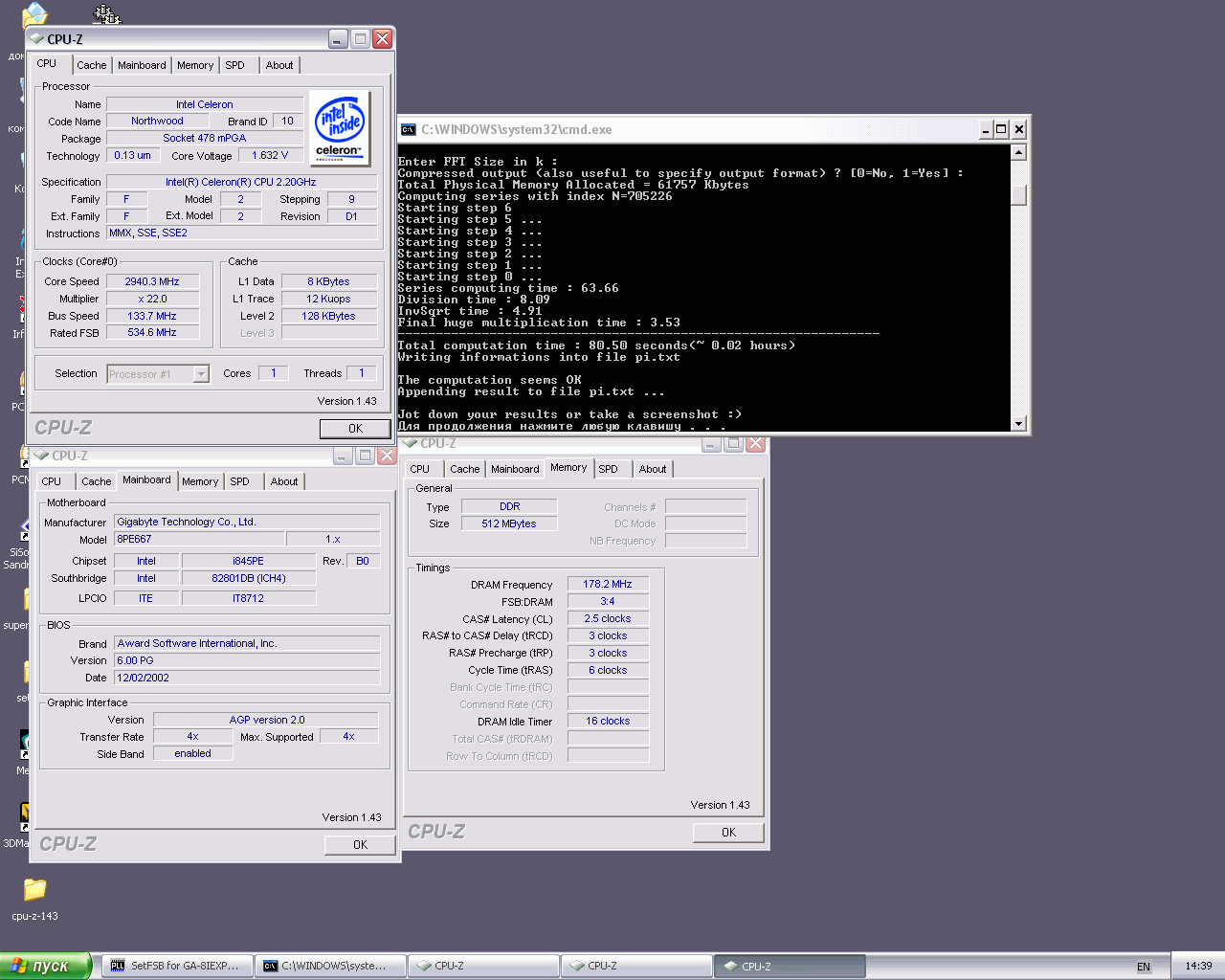Screen dimensions: 1225x980
Task: Click the Name field Intel Celeron
Action: coord(205,104)
